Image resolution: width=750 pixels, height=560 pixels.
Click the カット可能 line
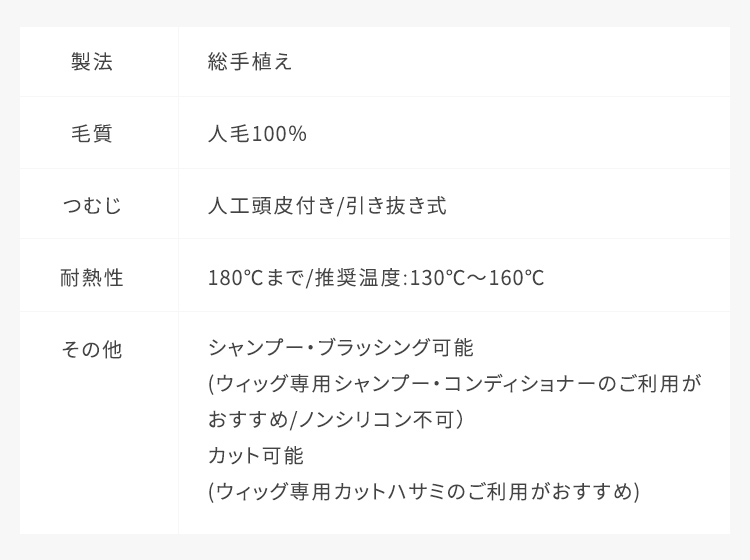[x=256, y=455]
